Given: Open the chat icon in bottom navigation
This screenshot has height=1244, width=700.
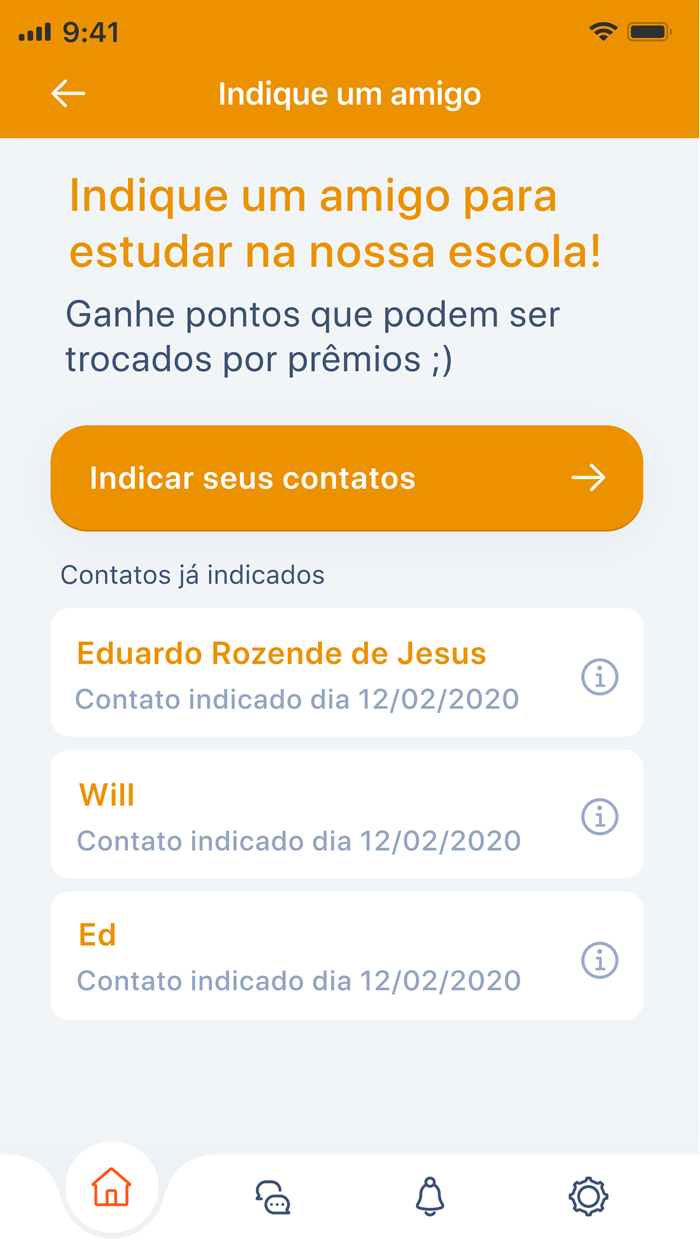Looking at the screenshot, I should click(271, 1195).
